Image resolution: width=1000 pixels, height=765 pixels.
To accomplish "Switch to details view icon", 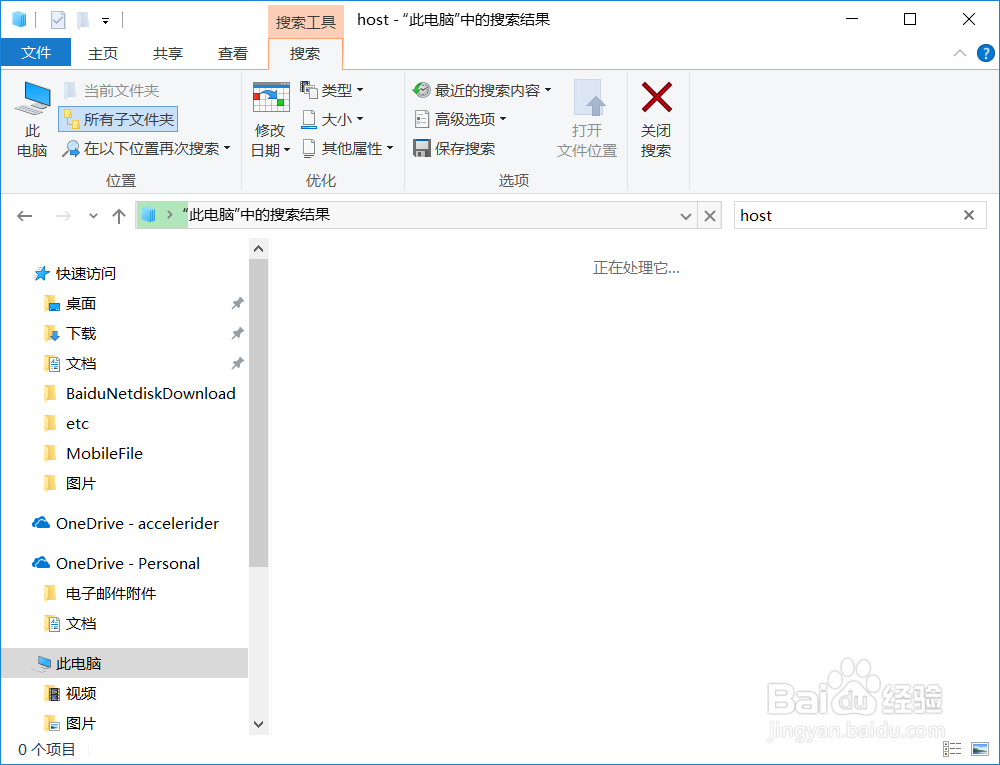I will [952, 749].
